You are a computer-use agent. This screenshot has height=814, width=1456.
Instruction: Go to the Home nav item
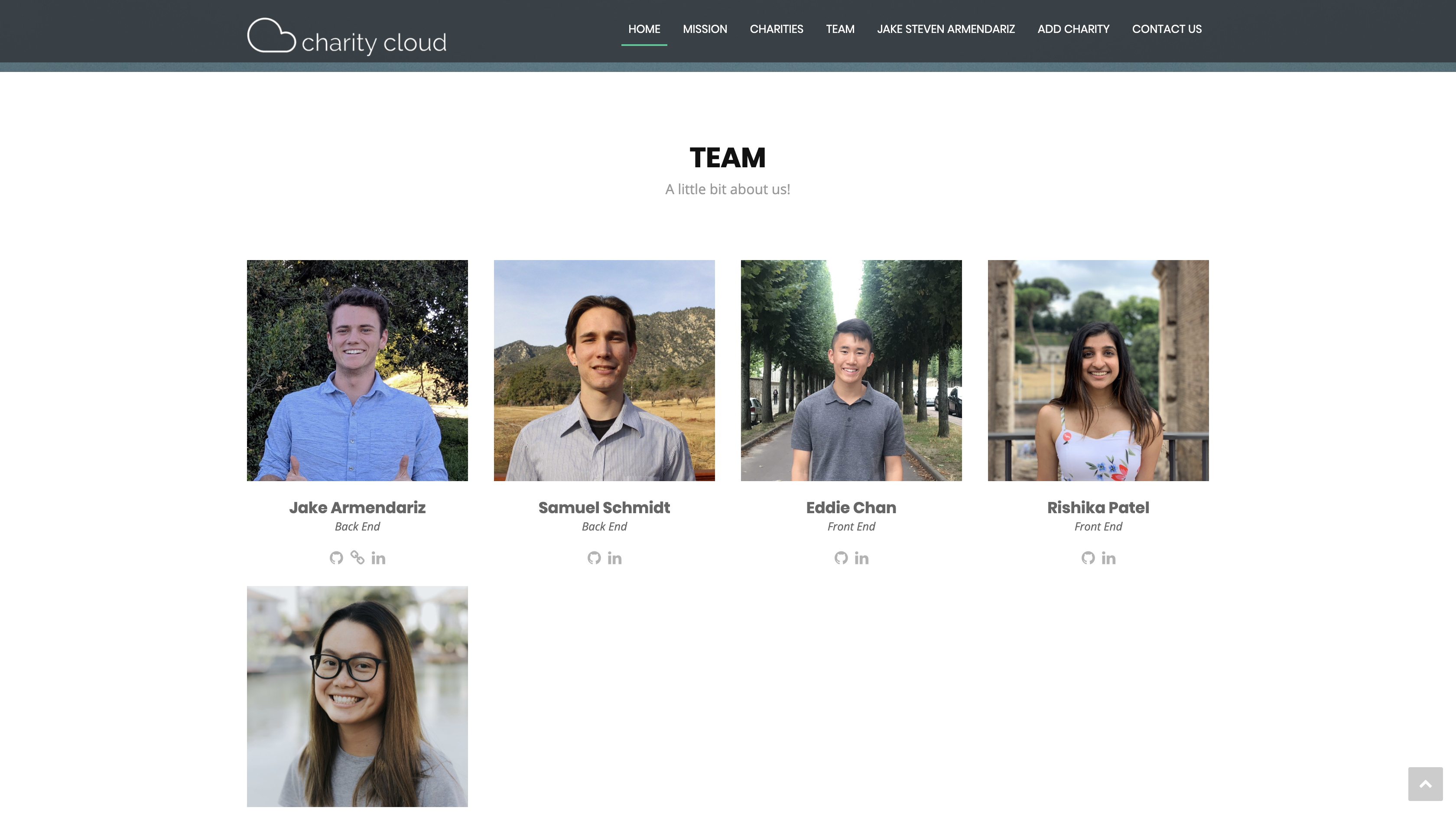(x=644, y=29)
